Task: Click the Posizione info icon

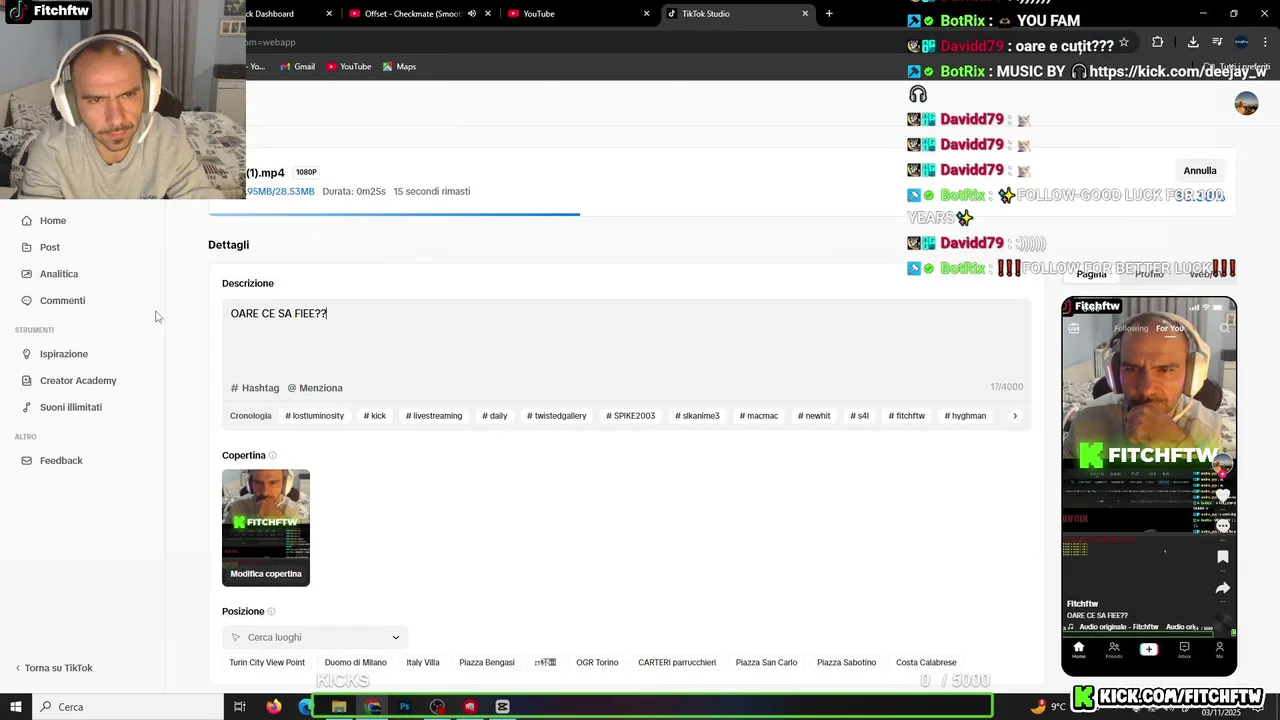Action: click(x=271, y=612)
